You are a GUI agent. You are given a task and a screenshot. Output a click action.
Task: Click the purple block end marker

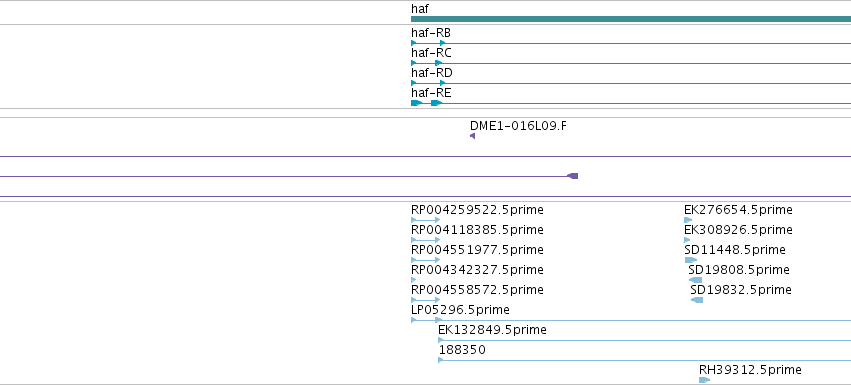click(x=573, y=176)
